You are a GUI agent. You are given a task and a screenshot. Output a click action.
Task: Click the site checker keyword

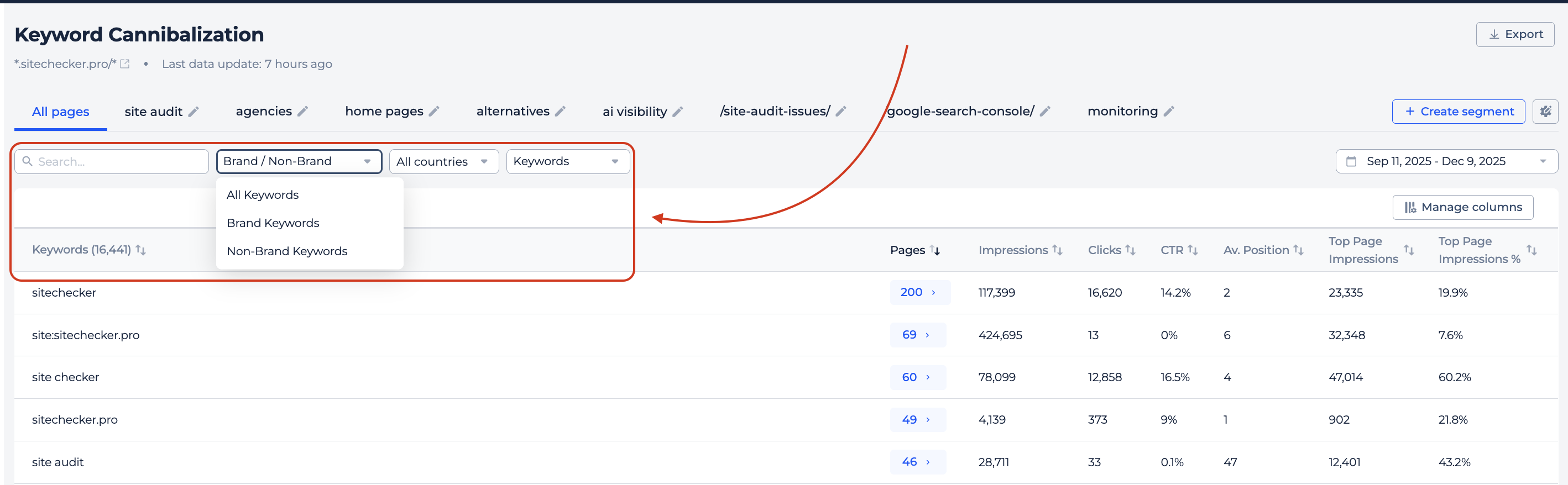tap(65, 377)
